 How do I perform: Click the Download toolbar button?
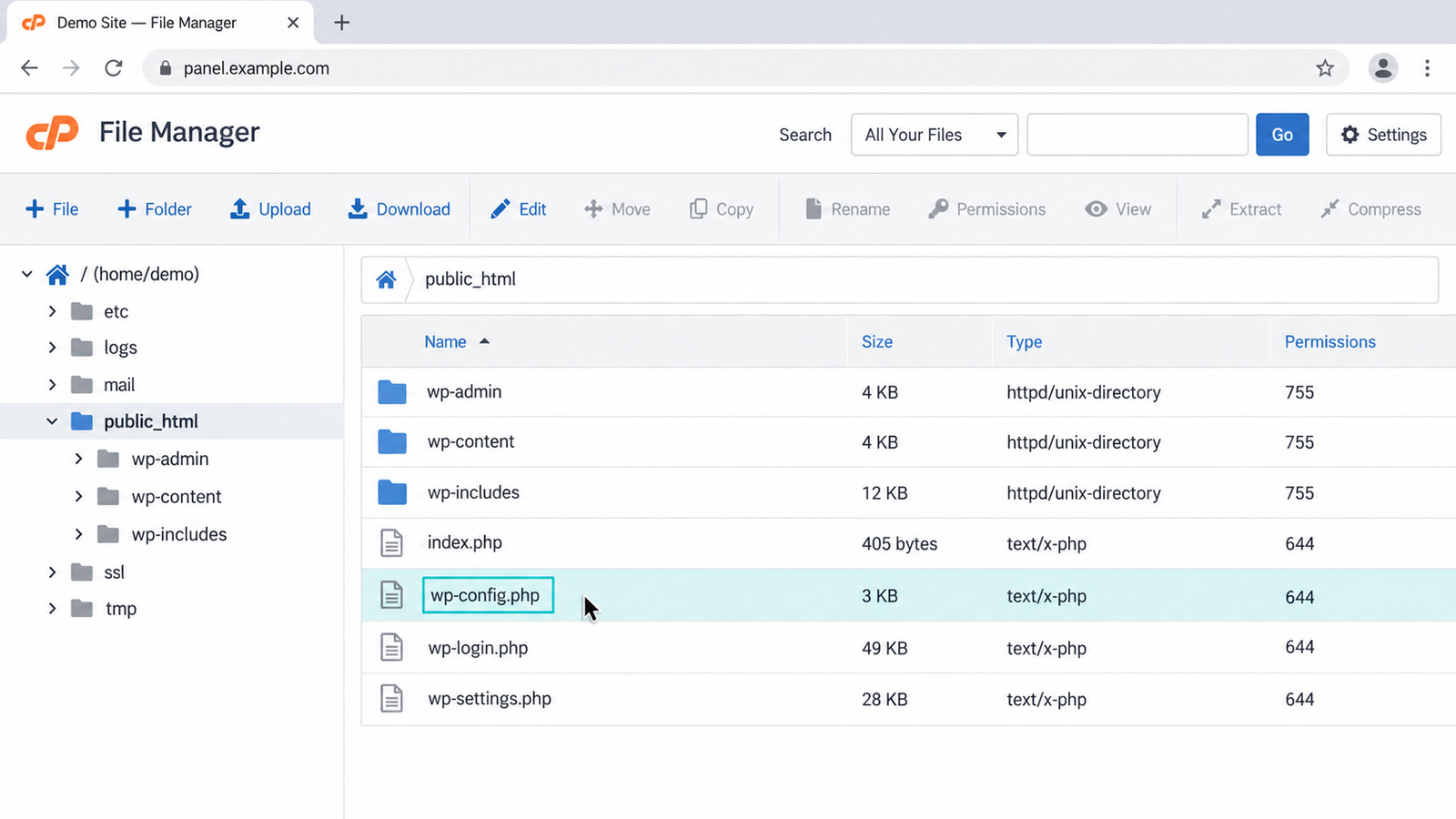tap(399, 209)
